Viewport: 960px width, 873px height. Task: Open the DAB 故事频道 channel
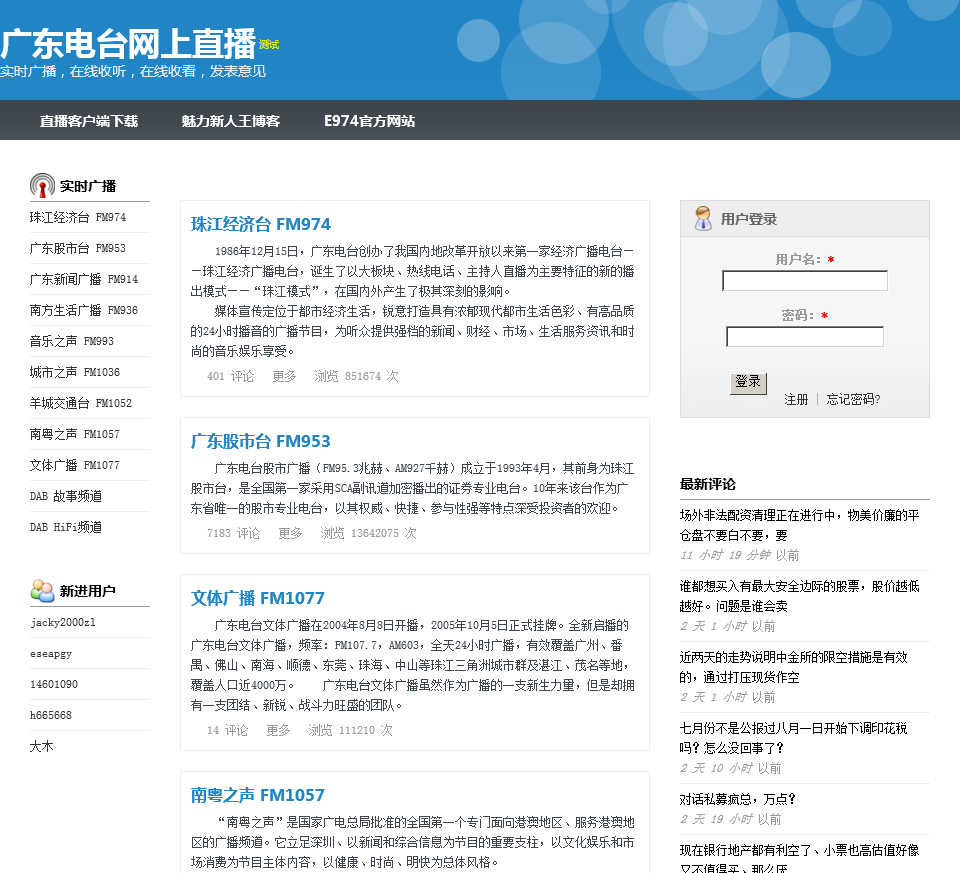tap(66, 496)
